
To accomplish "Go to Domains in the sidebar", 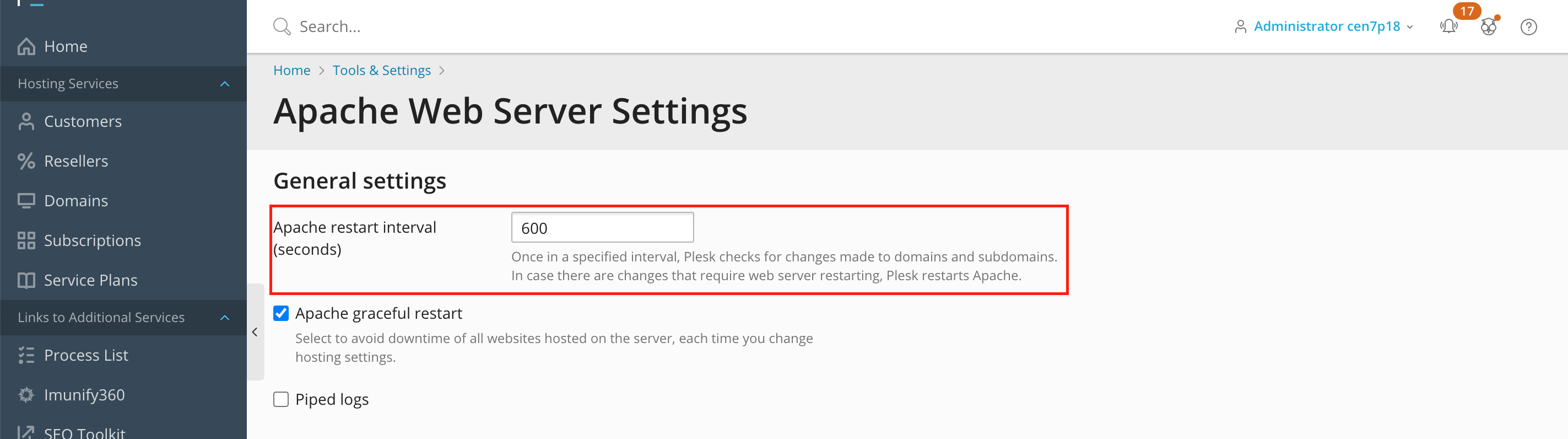I will tap(75, 201).
